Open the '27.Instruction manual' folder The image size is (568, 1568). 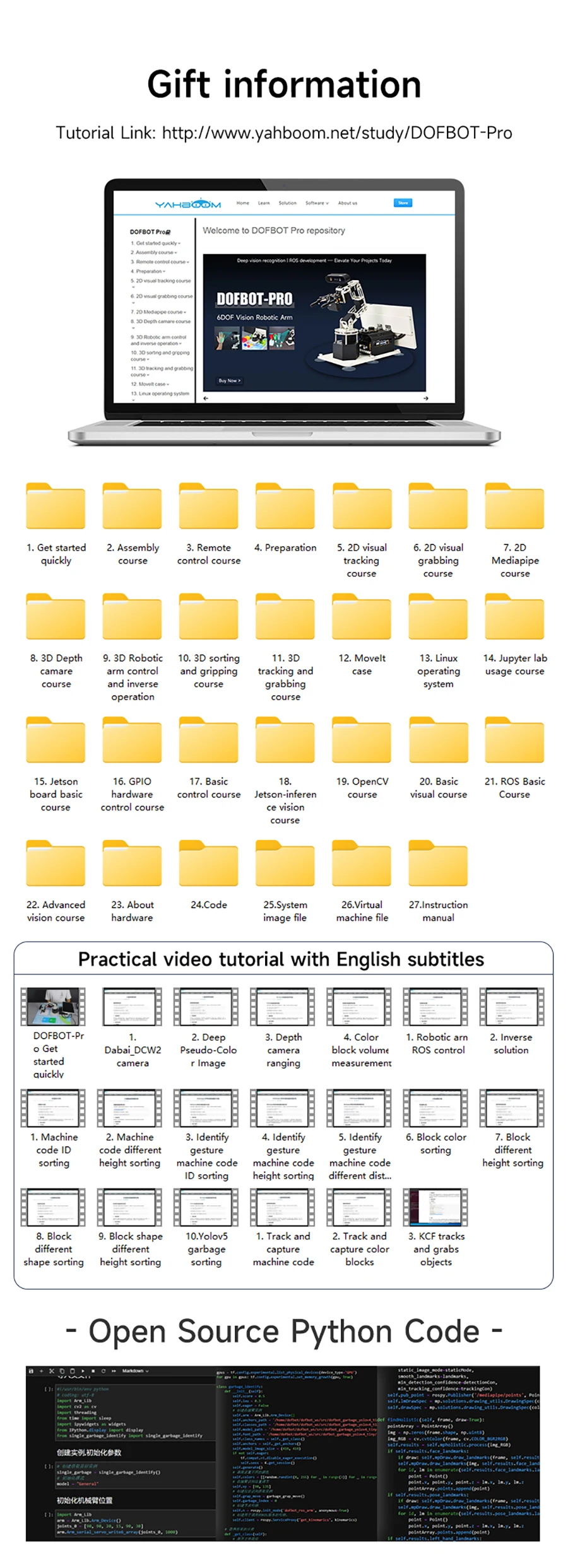[438, 862]
